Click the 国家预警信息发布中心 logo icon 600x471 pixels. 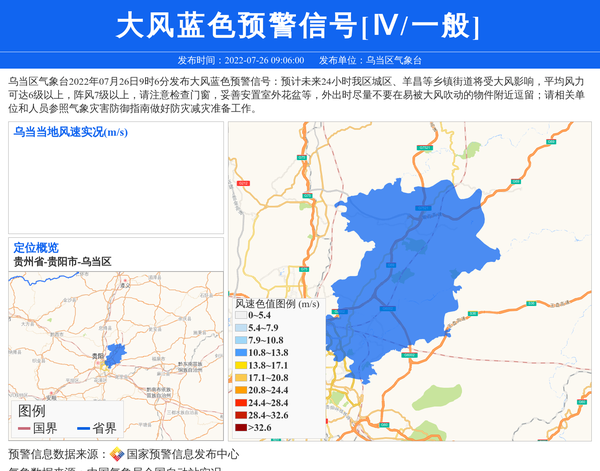[x=117, y=454]
